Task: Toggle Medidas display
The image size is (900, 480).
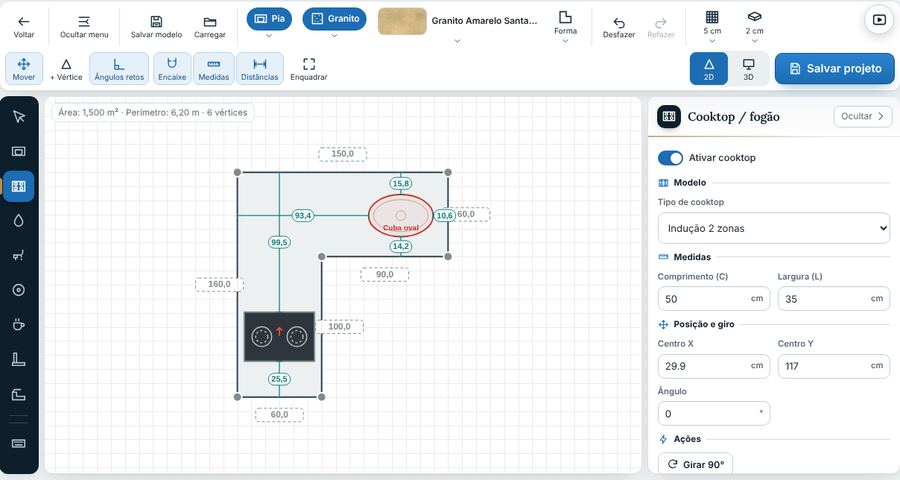Action: (214, 68)
